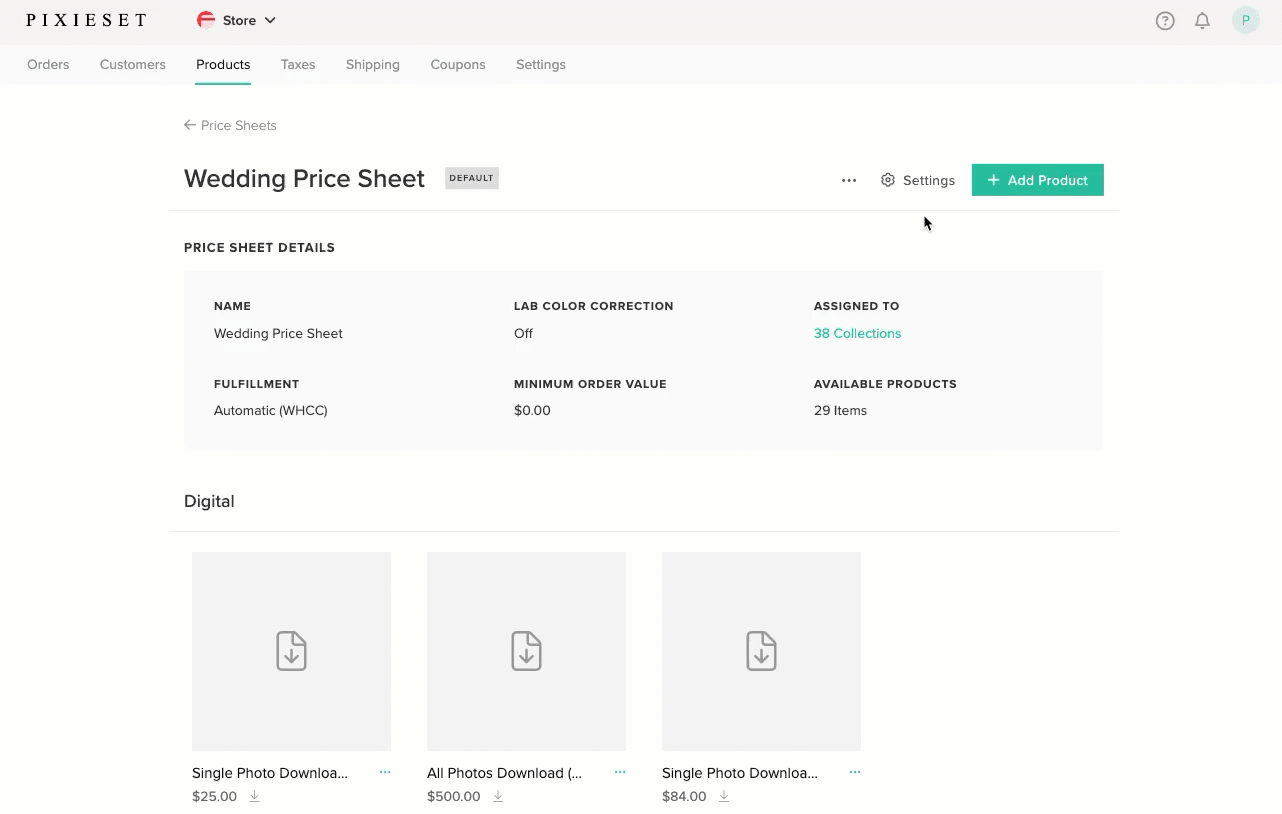Viewport: 1282px width, 814px height.
Task: Click the 29 Items available products value
Action: (x=840, y=410)
